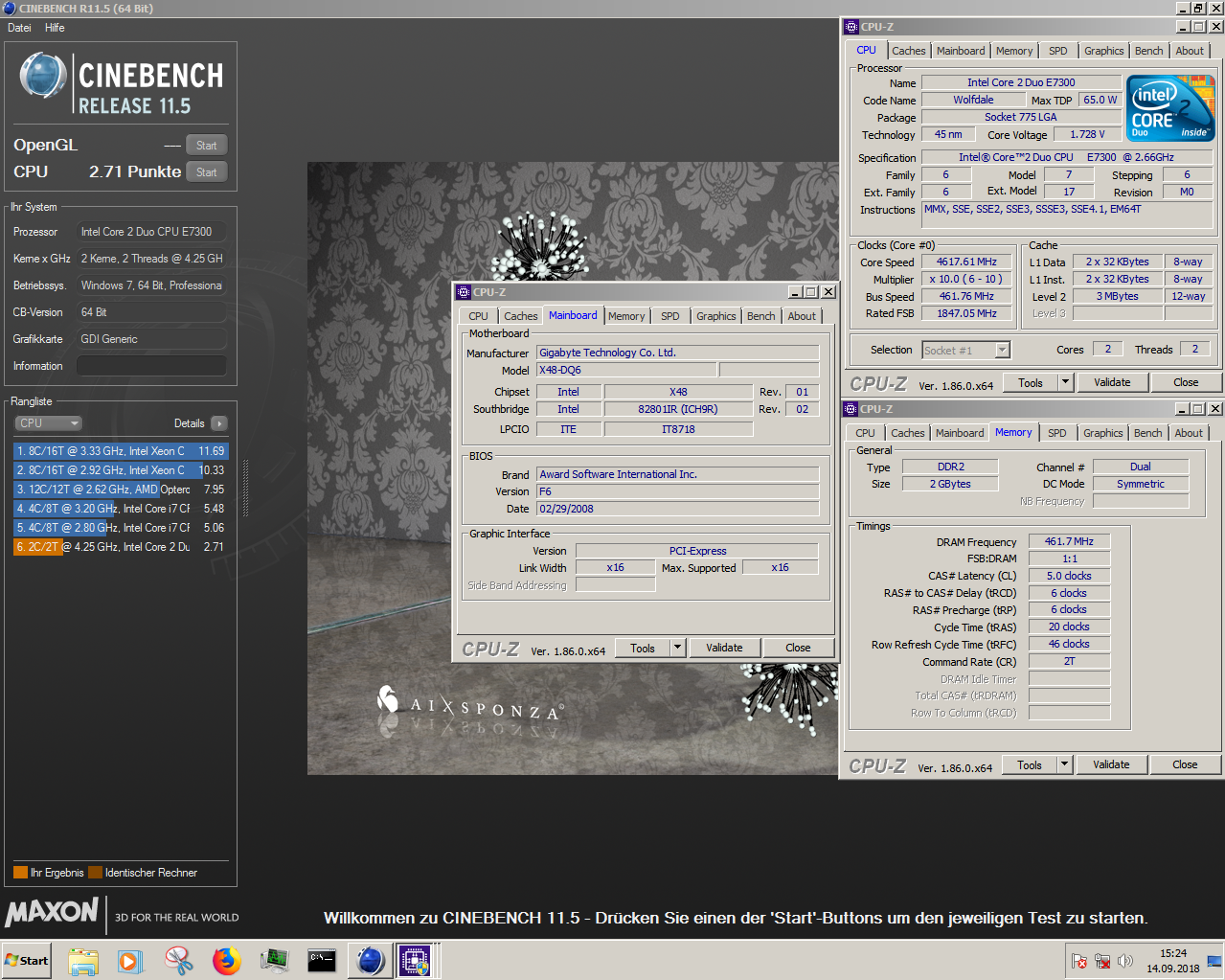Open Caches tab in Mainboard CPU-Z window
Viewport: 1225px width, 980px height.
tap(520, 316)
